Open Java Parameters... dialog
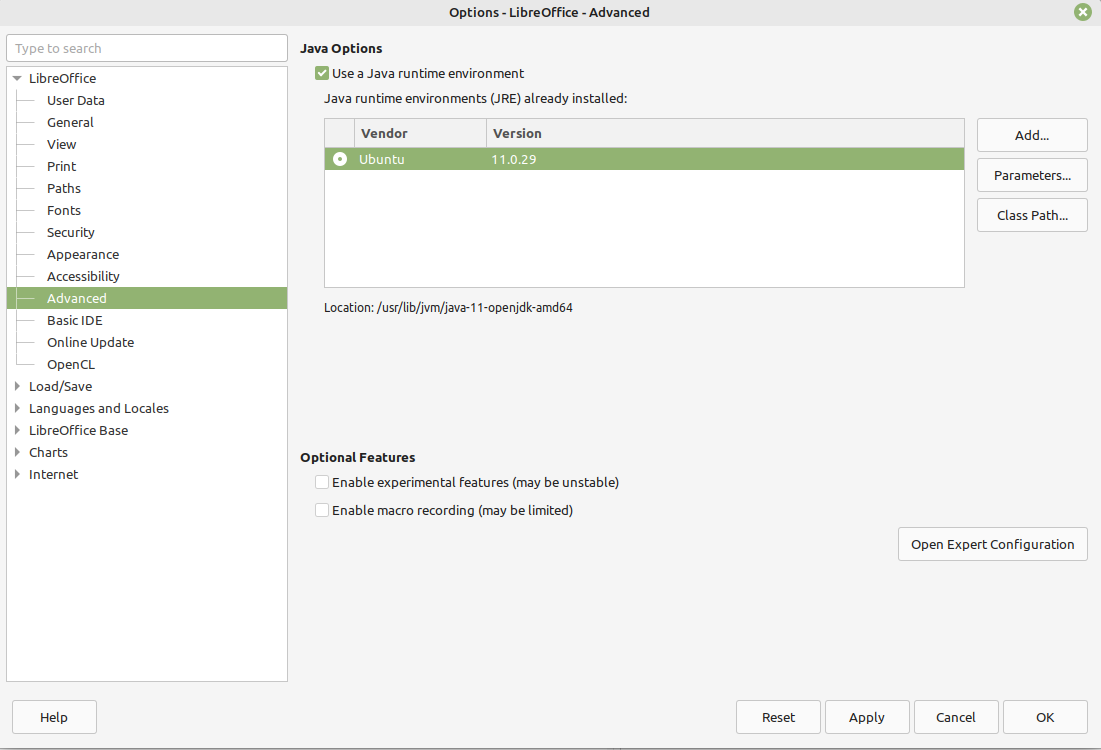The height and width of the screenshot is (750, 1101). point(1031,175)
